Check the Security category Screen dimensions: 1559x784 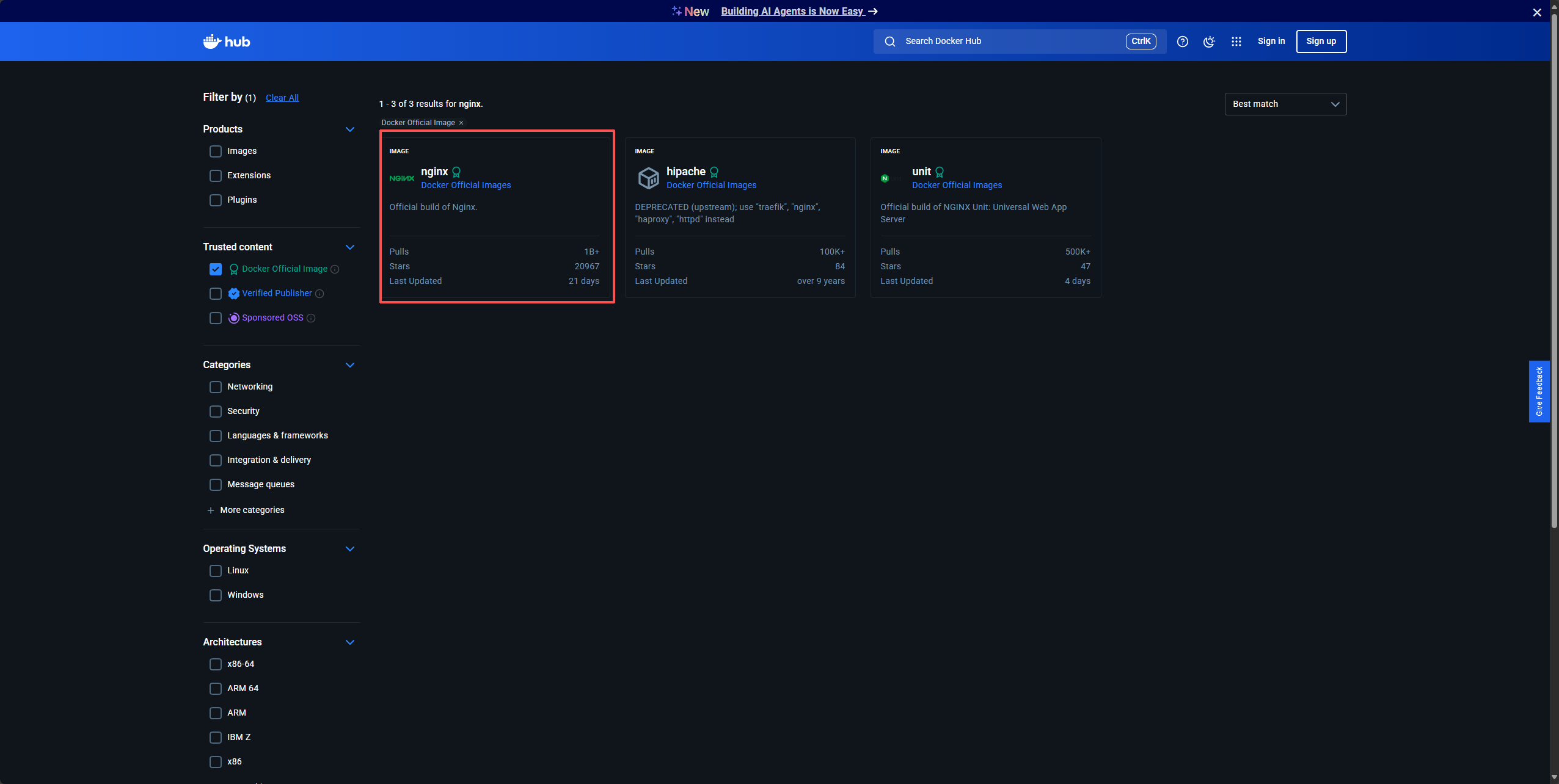216,412
